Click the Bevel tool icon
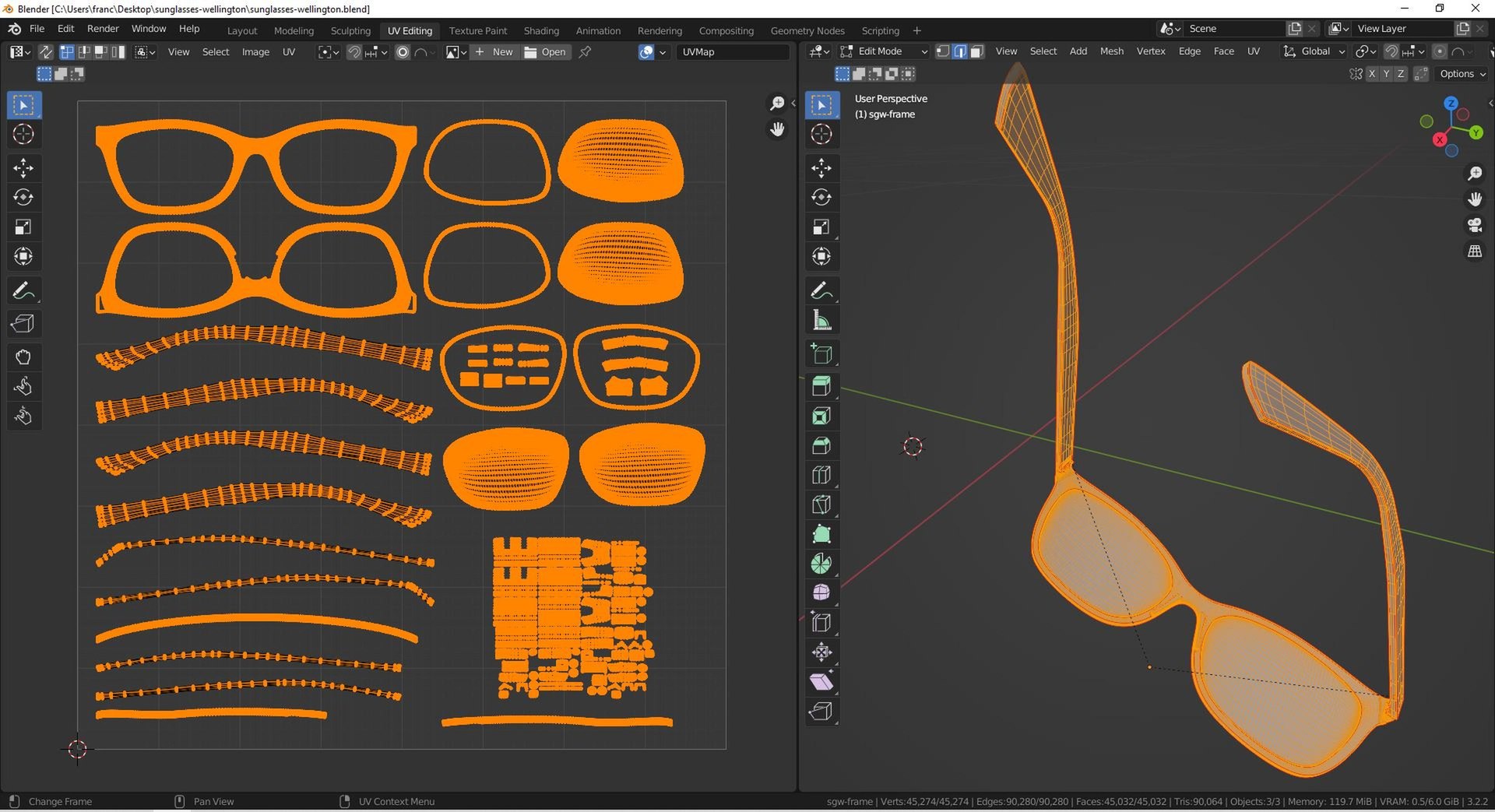1495x812 pixels. tap(821, 445)
